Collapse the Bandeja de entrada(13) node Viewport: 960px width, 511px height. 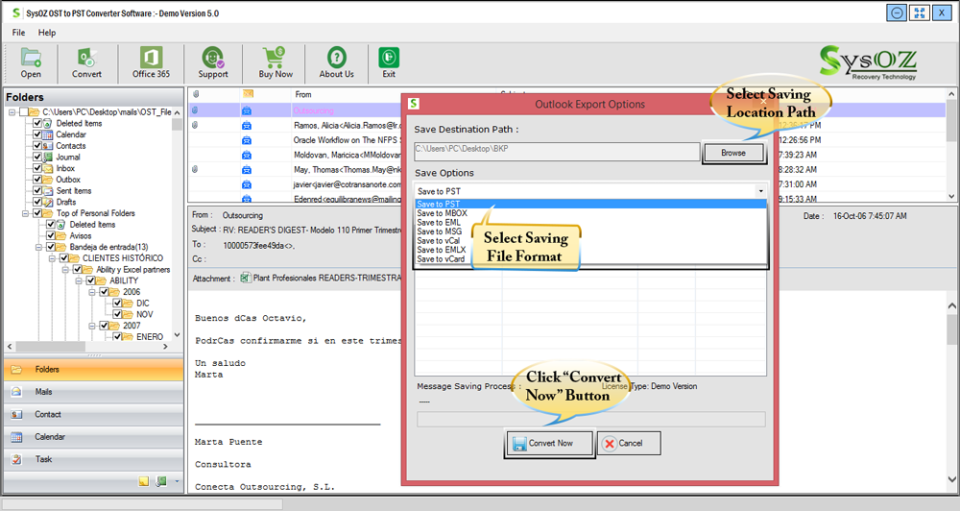tap(39, 247)
